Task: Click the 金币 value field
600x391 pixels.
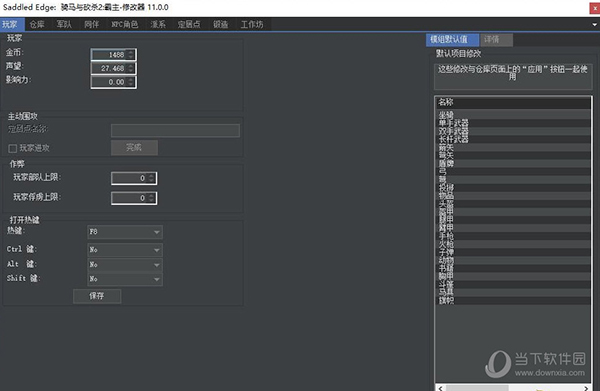Action: pos(109,55)
